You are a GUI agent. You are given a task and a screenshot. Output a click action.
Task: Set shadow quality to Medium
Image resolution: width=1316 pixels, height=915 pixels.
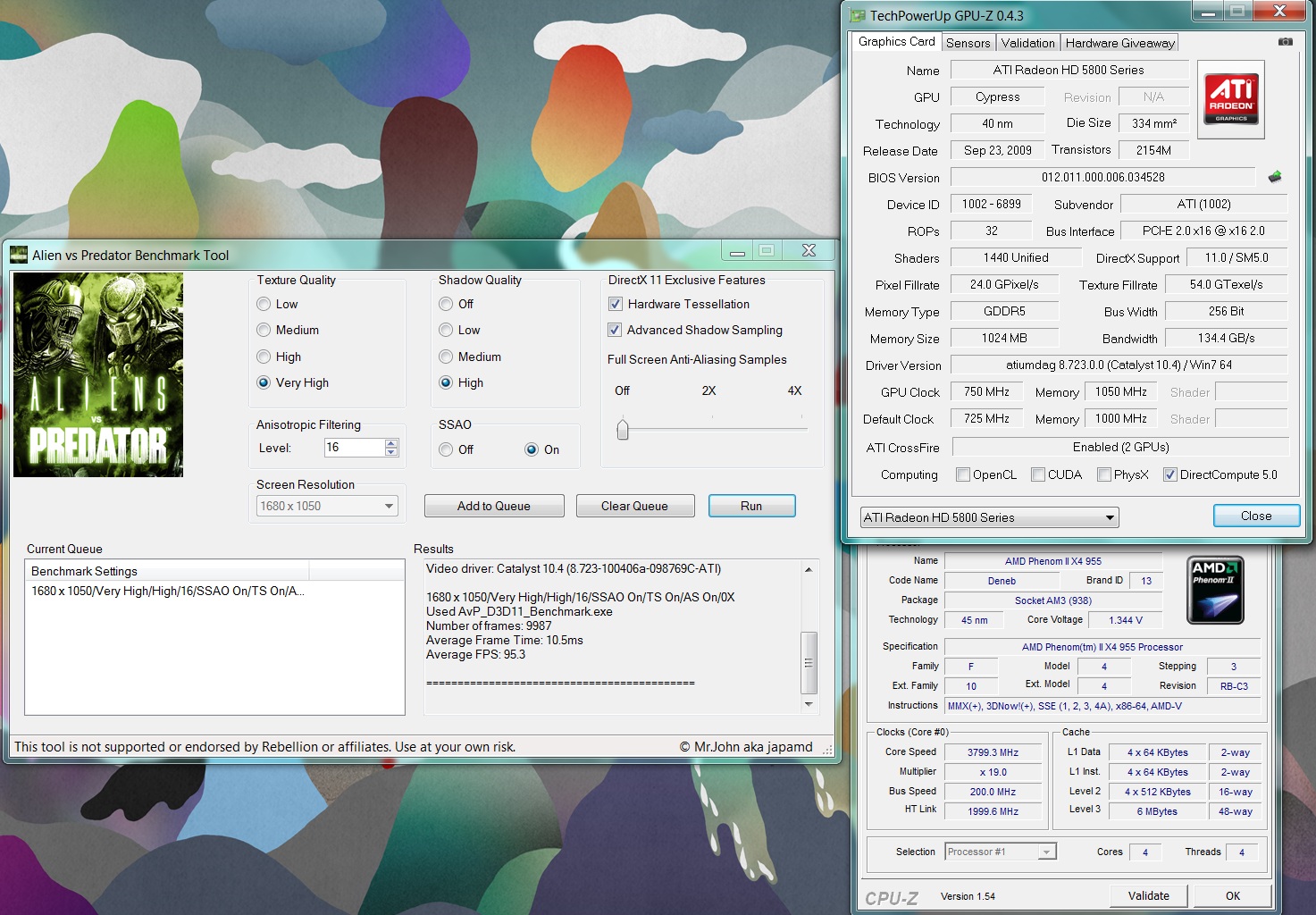(x=446, y=357)
